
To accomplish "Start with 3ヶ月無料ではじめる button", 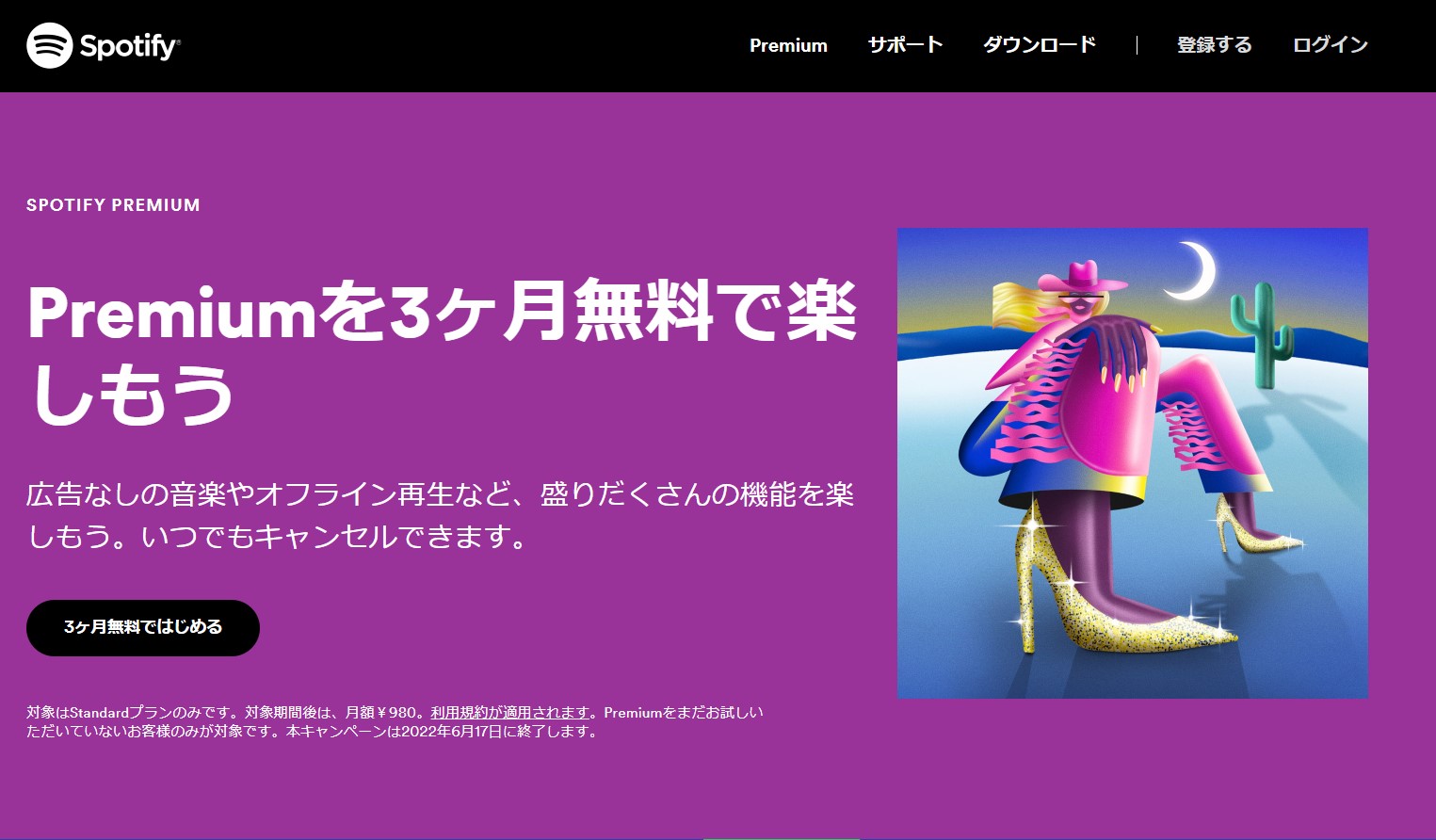I will [x=143, y=627].
